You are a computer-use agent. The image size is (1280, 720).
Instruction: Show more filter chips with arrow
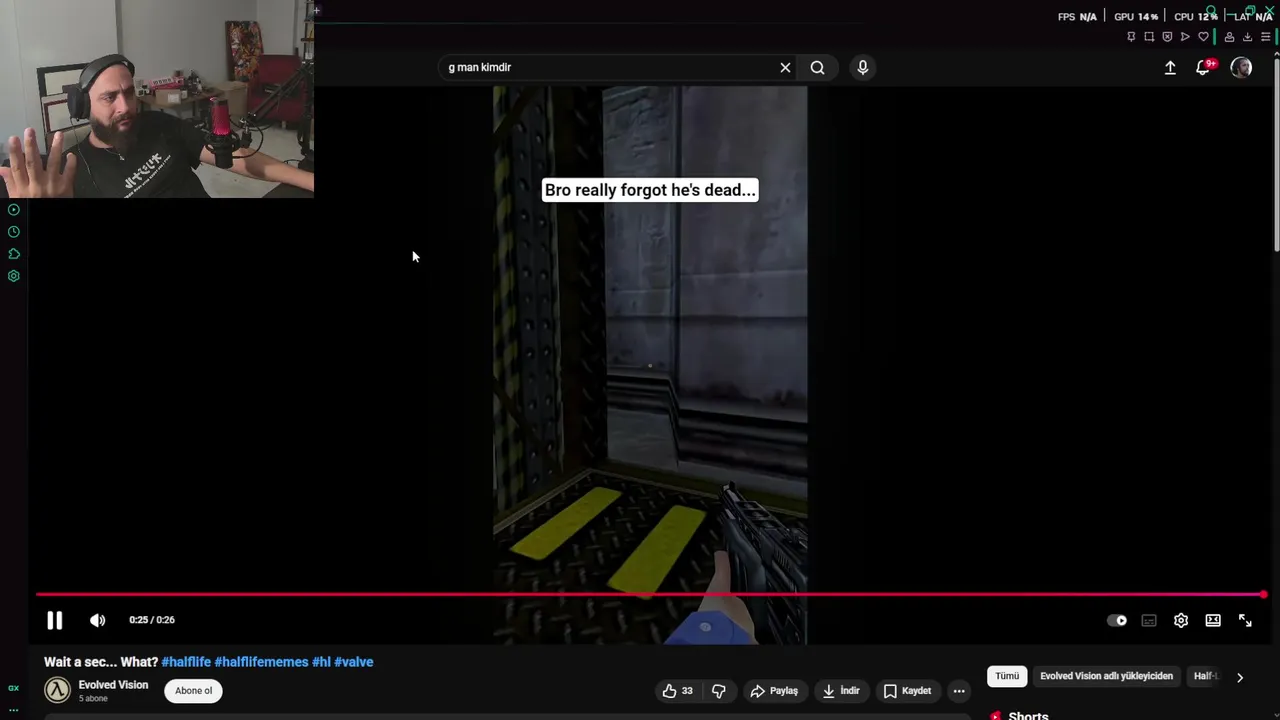point(1240,677)
